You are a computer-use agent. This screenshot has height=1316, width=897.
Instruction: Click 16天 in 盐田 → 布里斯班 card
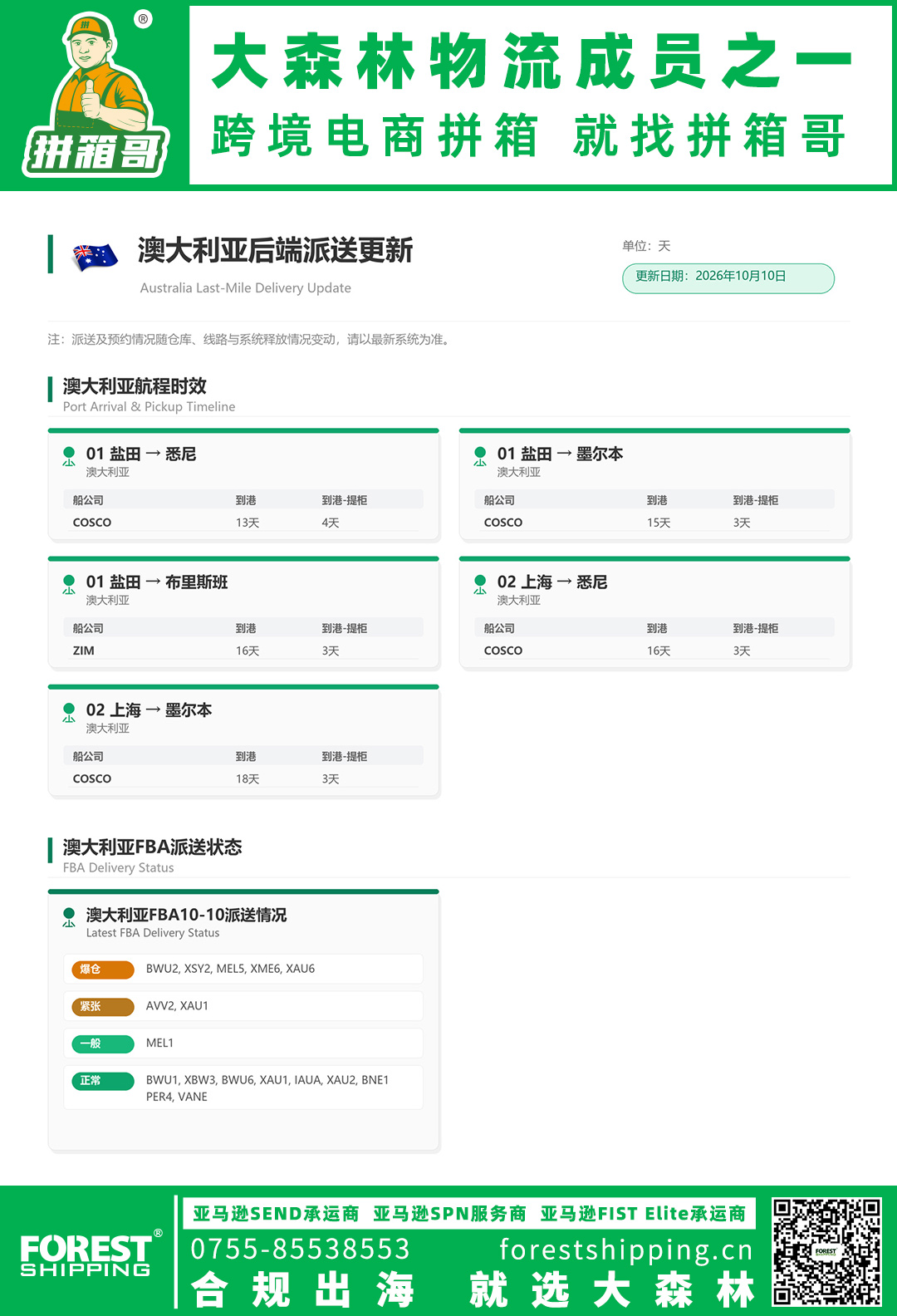248,651
